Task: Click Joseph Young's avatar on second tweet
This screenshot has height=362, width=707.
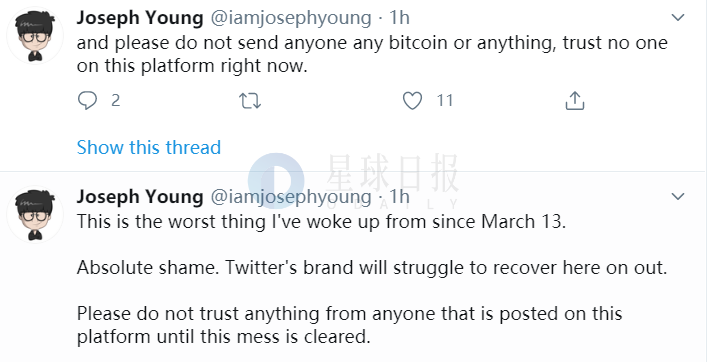Action: point(35,214)
